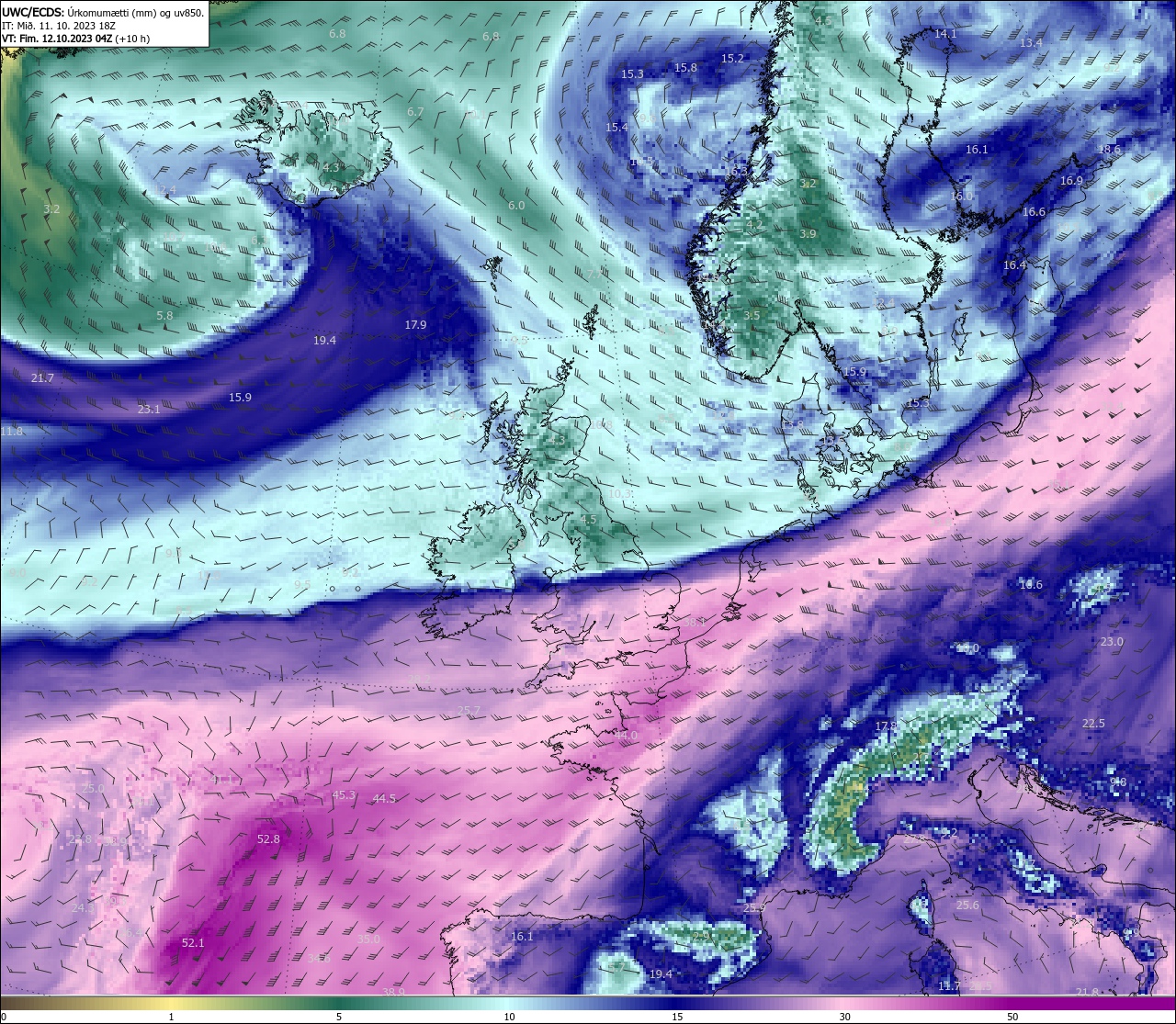Screen dimensions: 1176x1024
Task: Click the 5.8 value label
Action: pyautogui.click(x=164, y=315)
